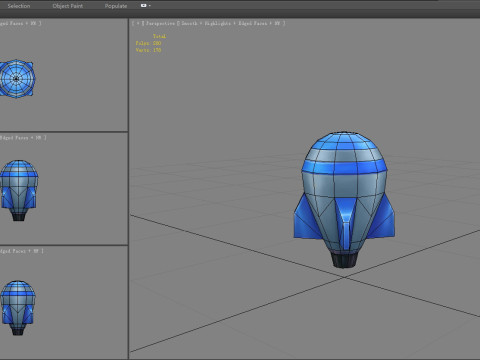Open bottom-left viewport's Edged Faces label

tap(22, 251)
